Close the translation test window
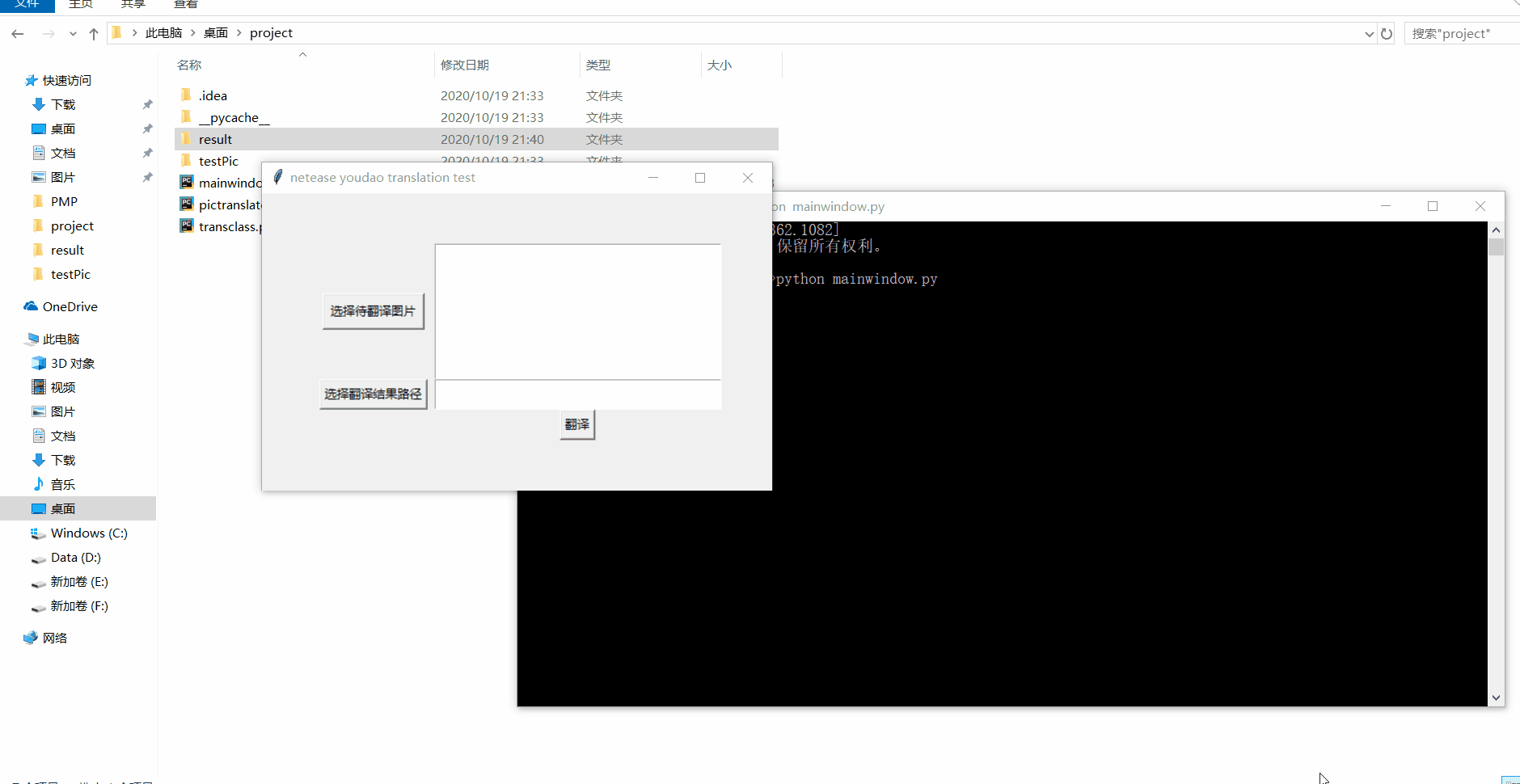This screenshot has height=784, width=1520. pyautogui.click(x=748, y=178)
